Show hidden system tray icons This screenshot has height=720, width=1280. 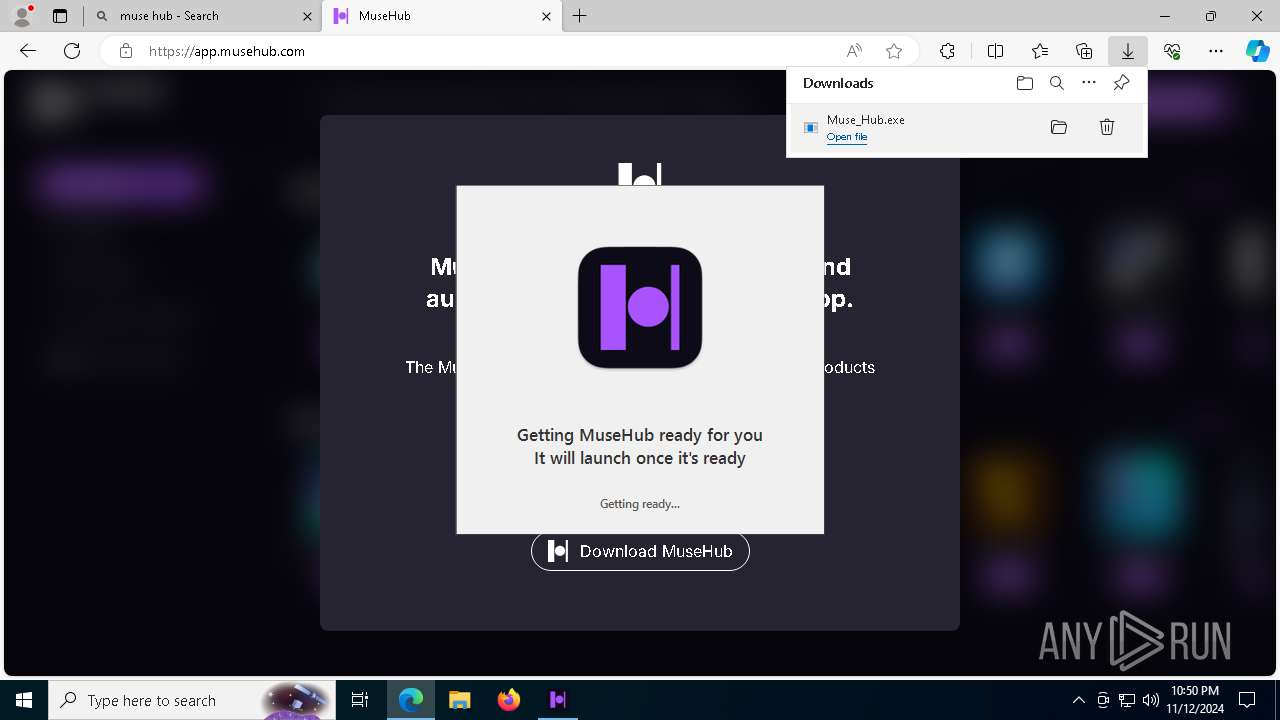coord(1078,700)
